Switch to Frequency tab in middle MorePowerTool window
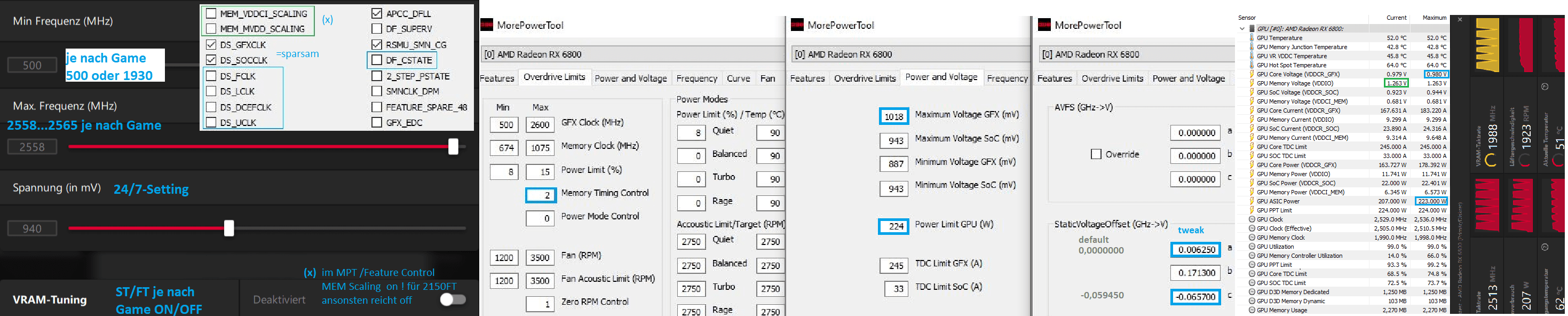 click(x=1007, y=78)
